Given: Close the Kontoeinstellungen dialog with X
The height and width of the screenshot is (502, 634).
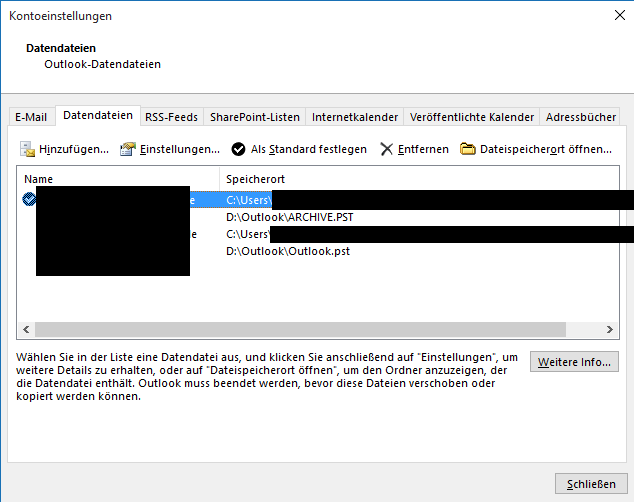Looking at the screenshot, I should pyautogui.click(x=619, y=15).
